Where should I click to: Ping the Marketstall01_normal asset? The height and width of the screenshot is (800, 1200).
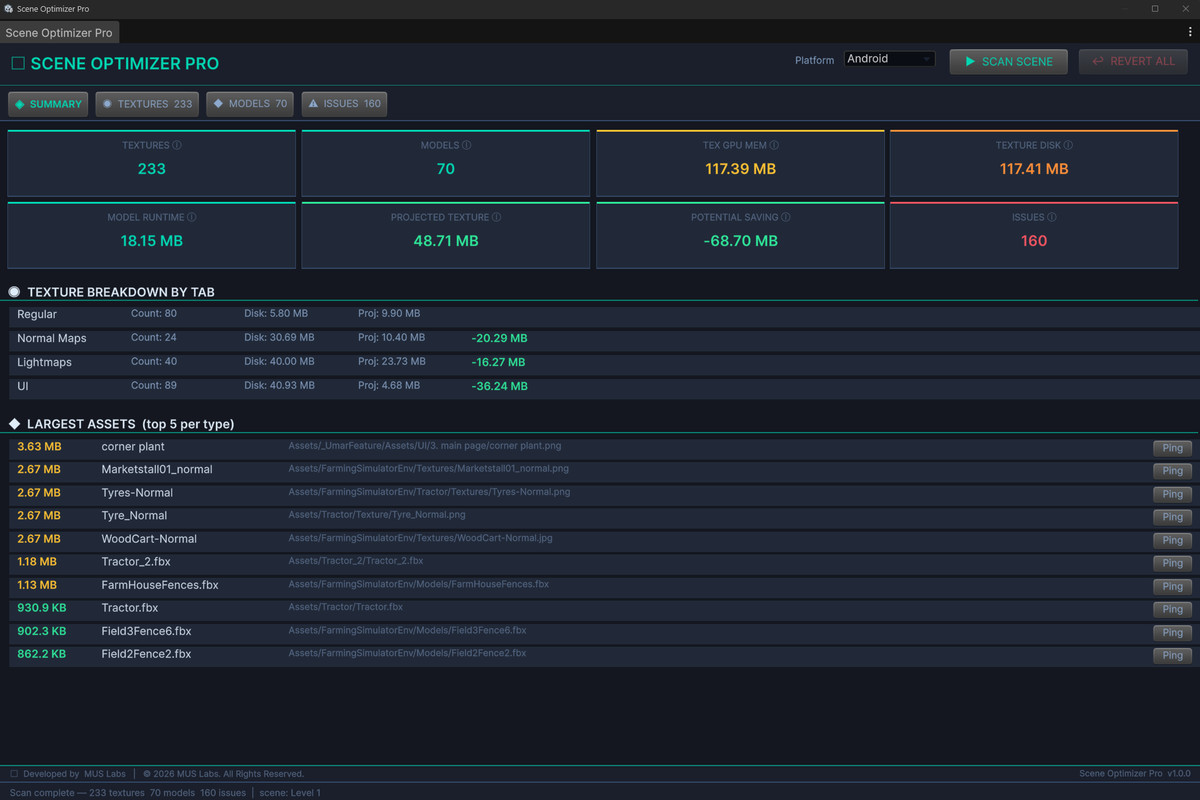[1172, 471]
